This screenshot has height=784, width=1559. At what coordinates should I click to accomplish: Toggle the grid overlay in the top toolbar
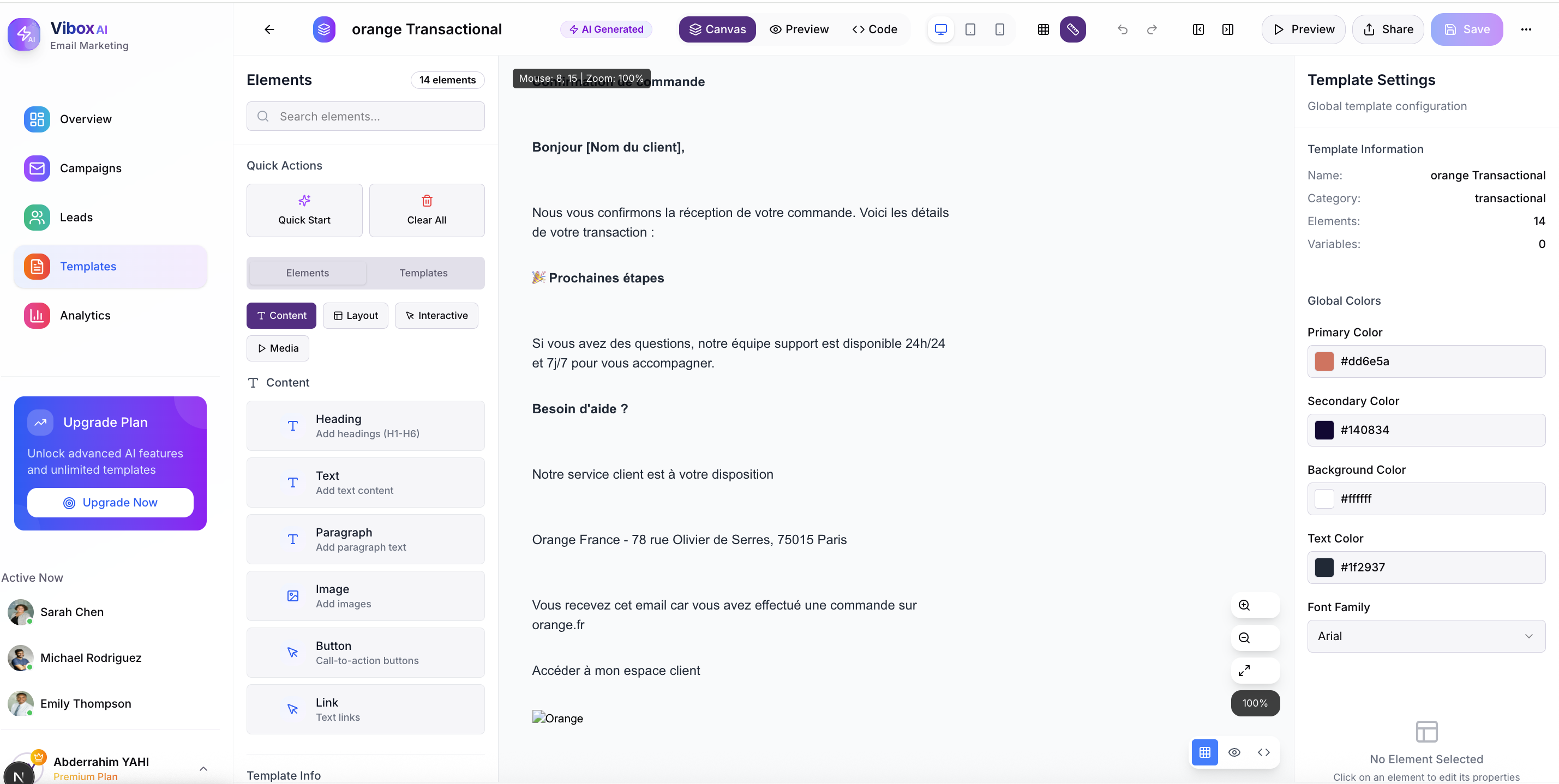pos(1044,29)
